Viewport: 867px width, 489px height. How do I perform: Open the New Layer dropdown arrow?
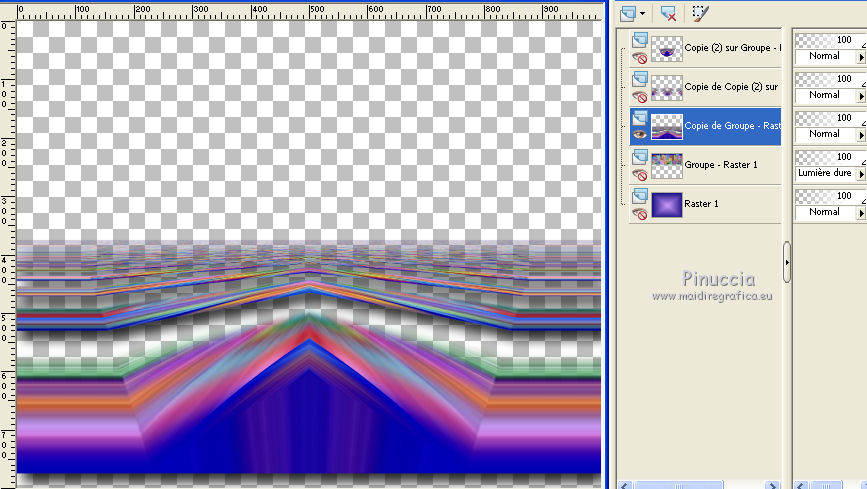[642, 13]
